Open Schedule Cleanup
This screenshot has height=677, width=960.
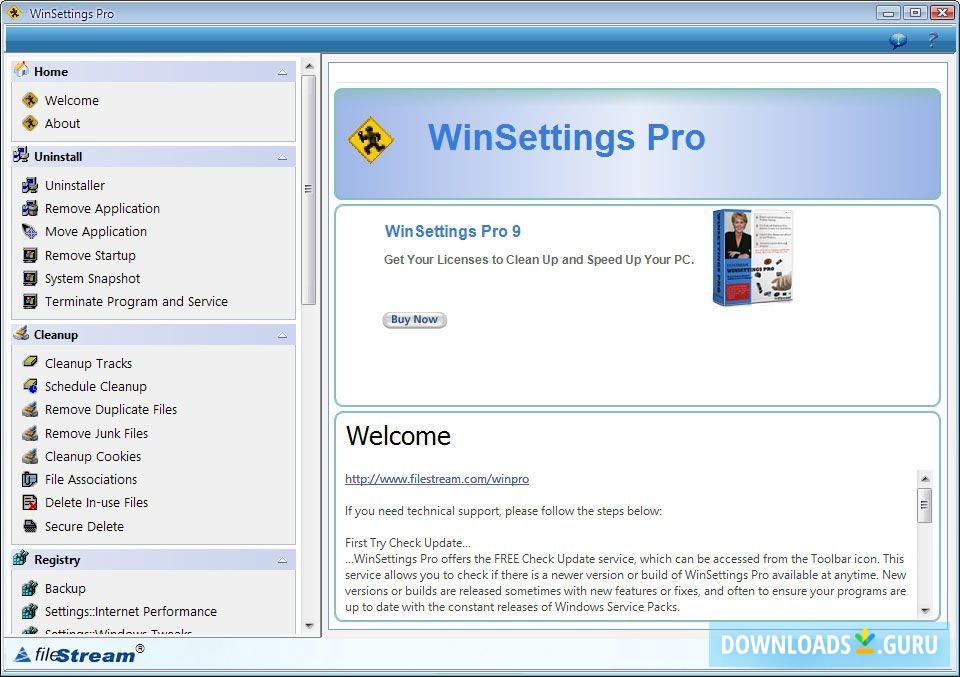tap(96, 387)
